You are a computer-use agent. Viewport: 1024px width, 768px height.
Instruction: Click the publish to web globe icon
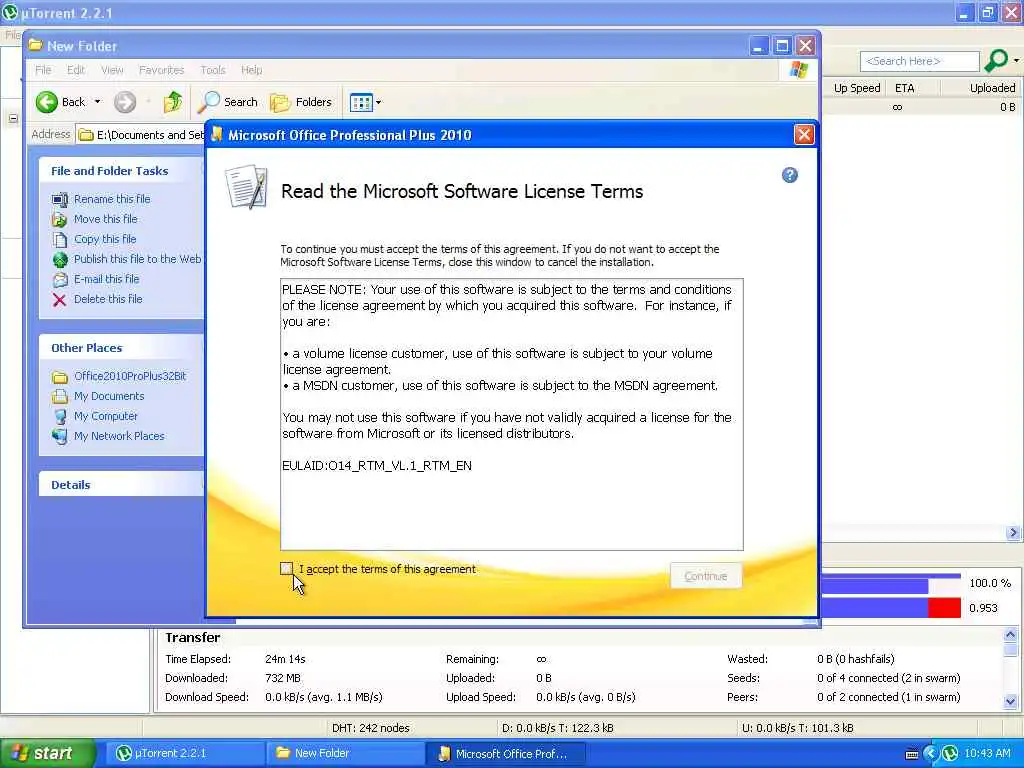59,260
